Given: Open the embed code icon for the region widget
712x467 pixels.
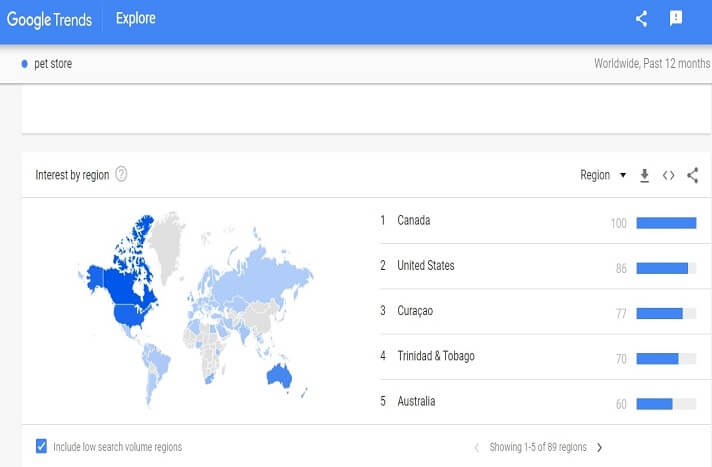Looking at the screenshot, I should click(x=668, y=175).
